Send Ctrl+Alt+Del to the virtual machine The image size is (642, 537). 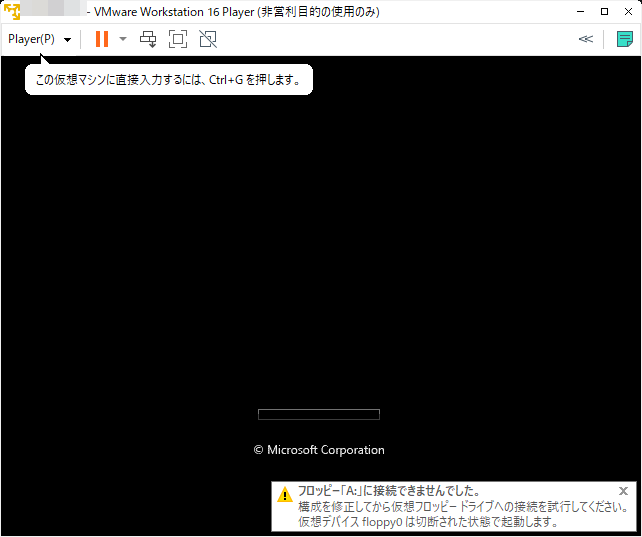148,39
